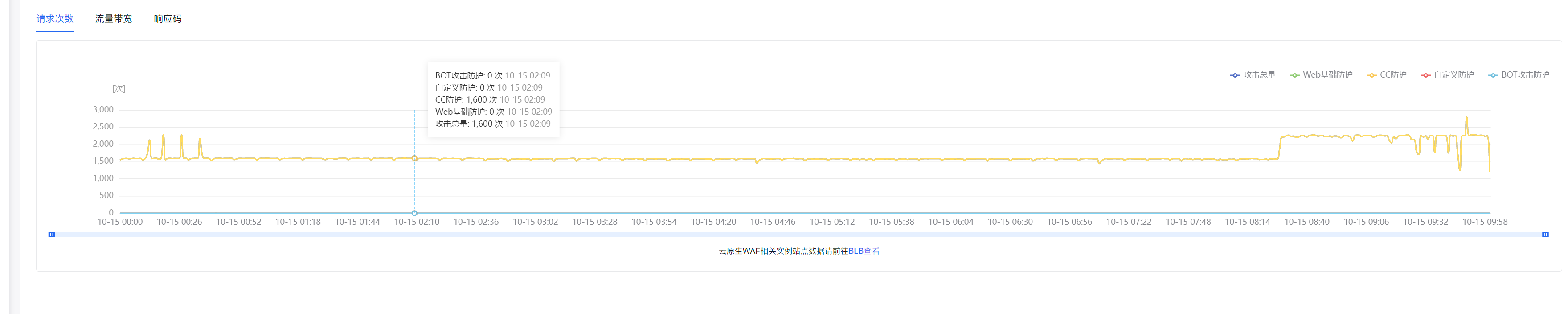
Task: Click the tallest spike near 10-15 09:50
Action: [x=1466, y=118]
